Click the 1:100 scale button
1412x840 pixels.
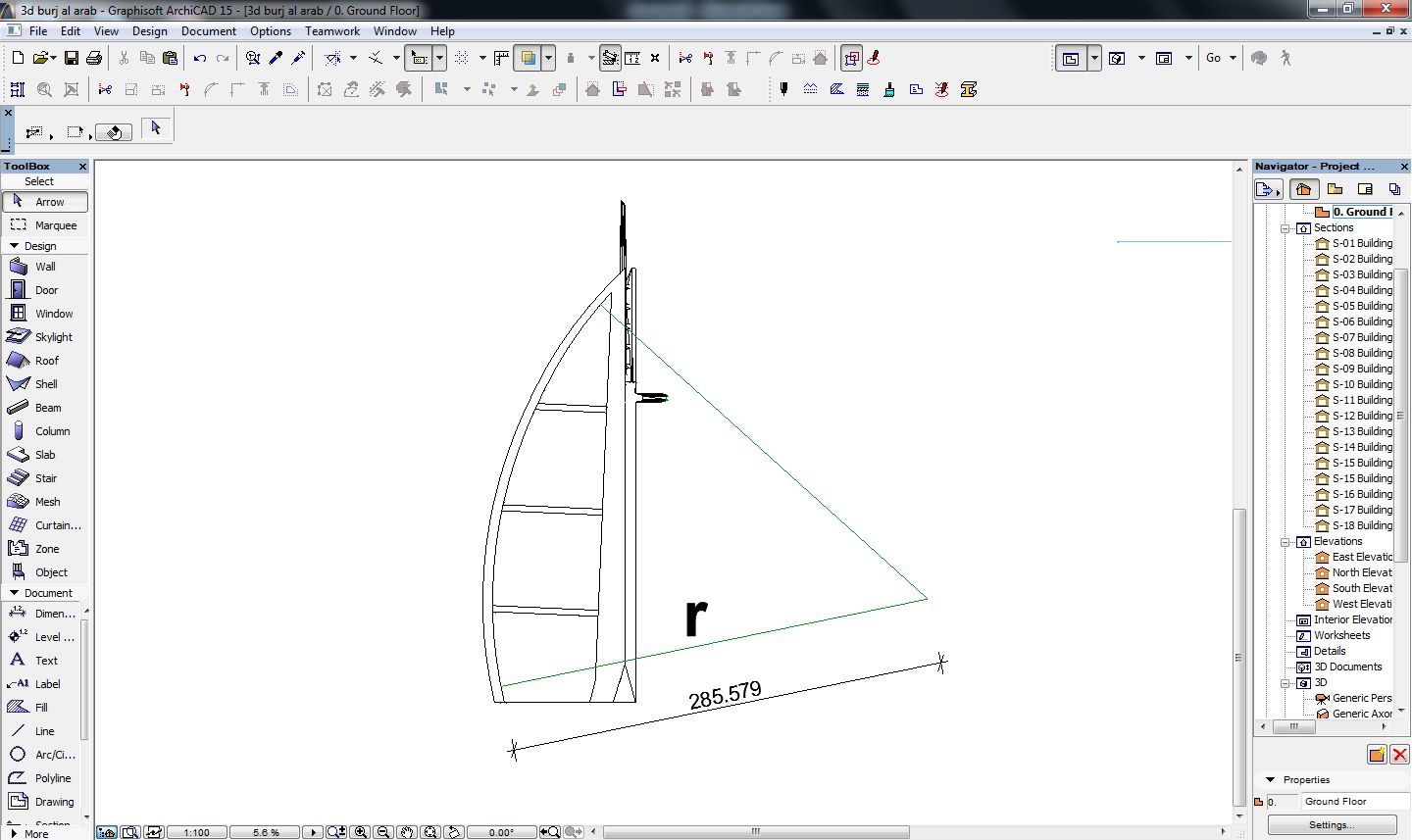[196, 832]
